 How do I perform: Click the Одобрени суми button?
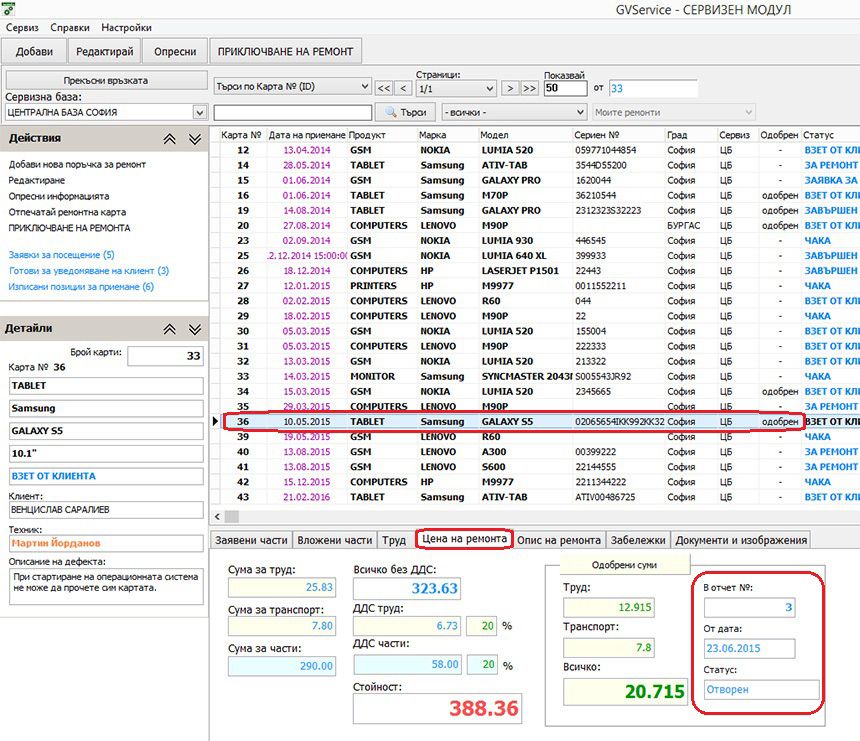coord(624,565)
